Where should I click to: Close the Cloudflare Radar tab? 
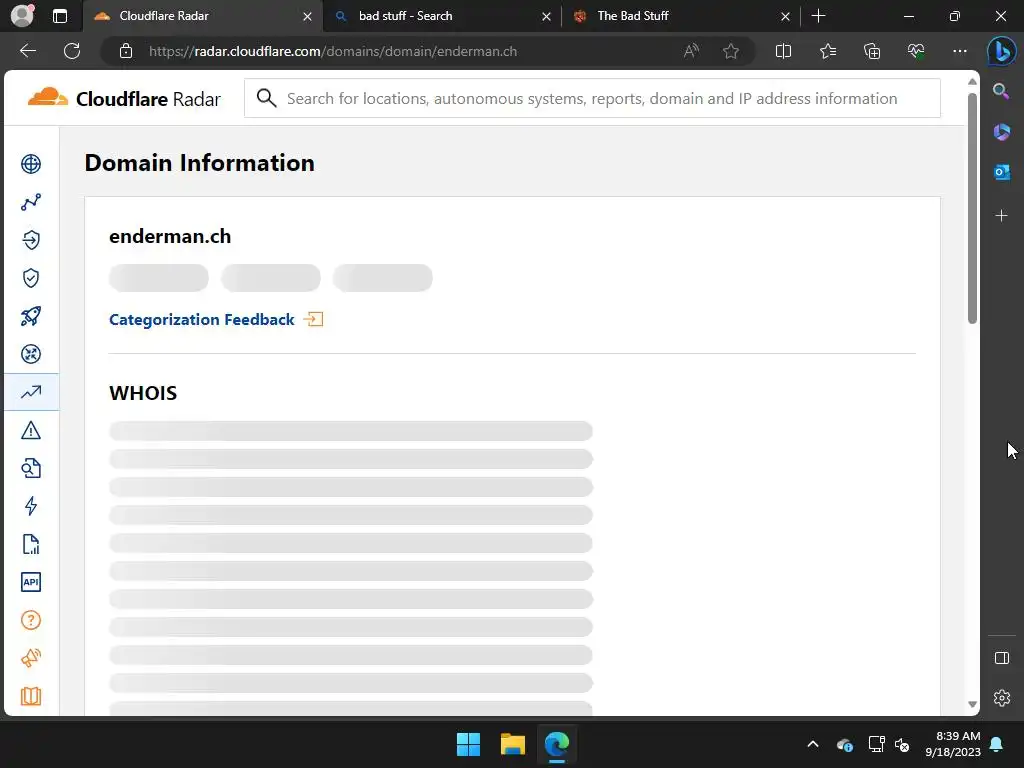coord(307,16)
